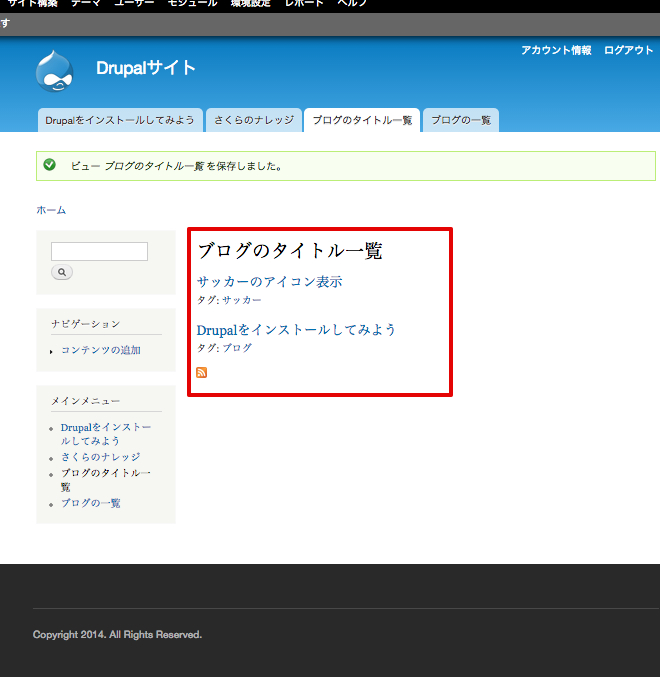Open the モジュール admin menu
Viewport: 660px width, 677px height.
190,4
